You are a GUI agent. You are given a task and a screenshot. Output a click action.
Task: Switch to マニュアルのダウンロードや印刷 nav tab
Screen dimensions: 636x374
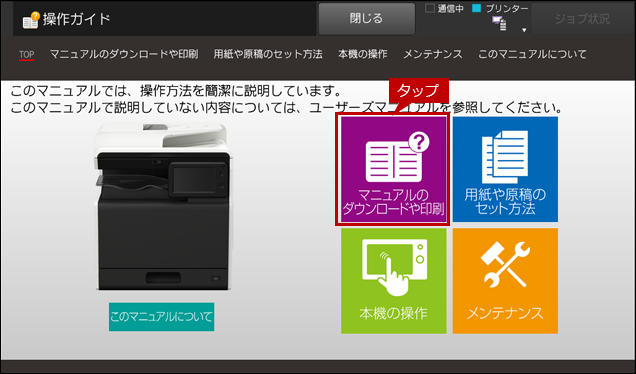tap(124, 54)
